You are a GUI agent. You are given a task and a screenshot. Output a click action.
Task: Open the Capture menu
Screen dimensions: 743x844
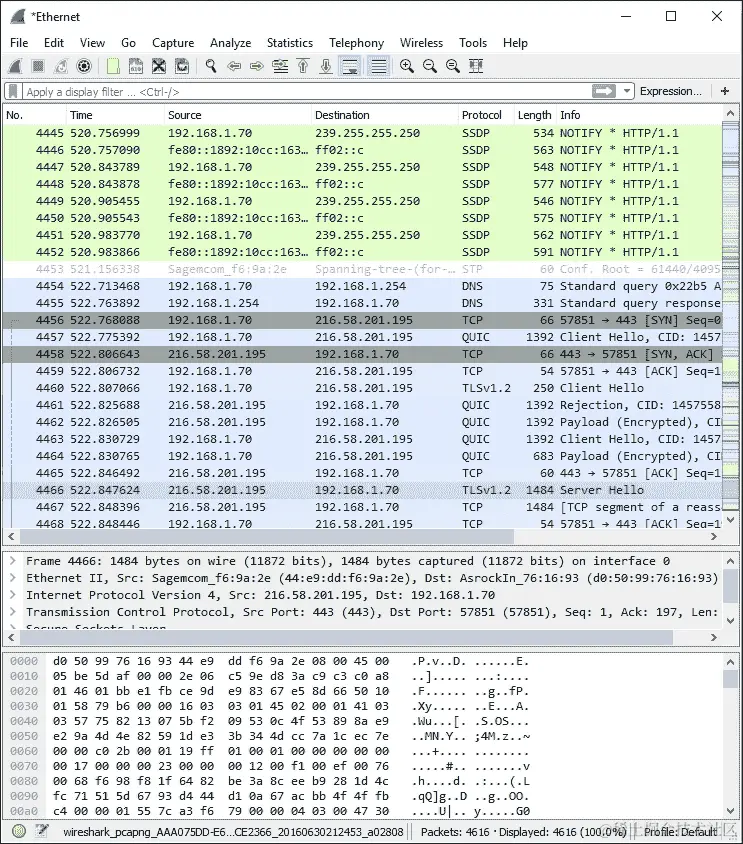173,43
